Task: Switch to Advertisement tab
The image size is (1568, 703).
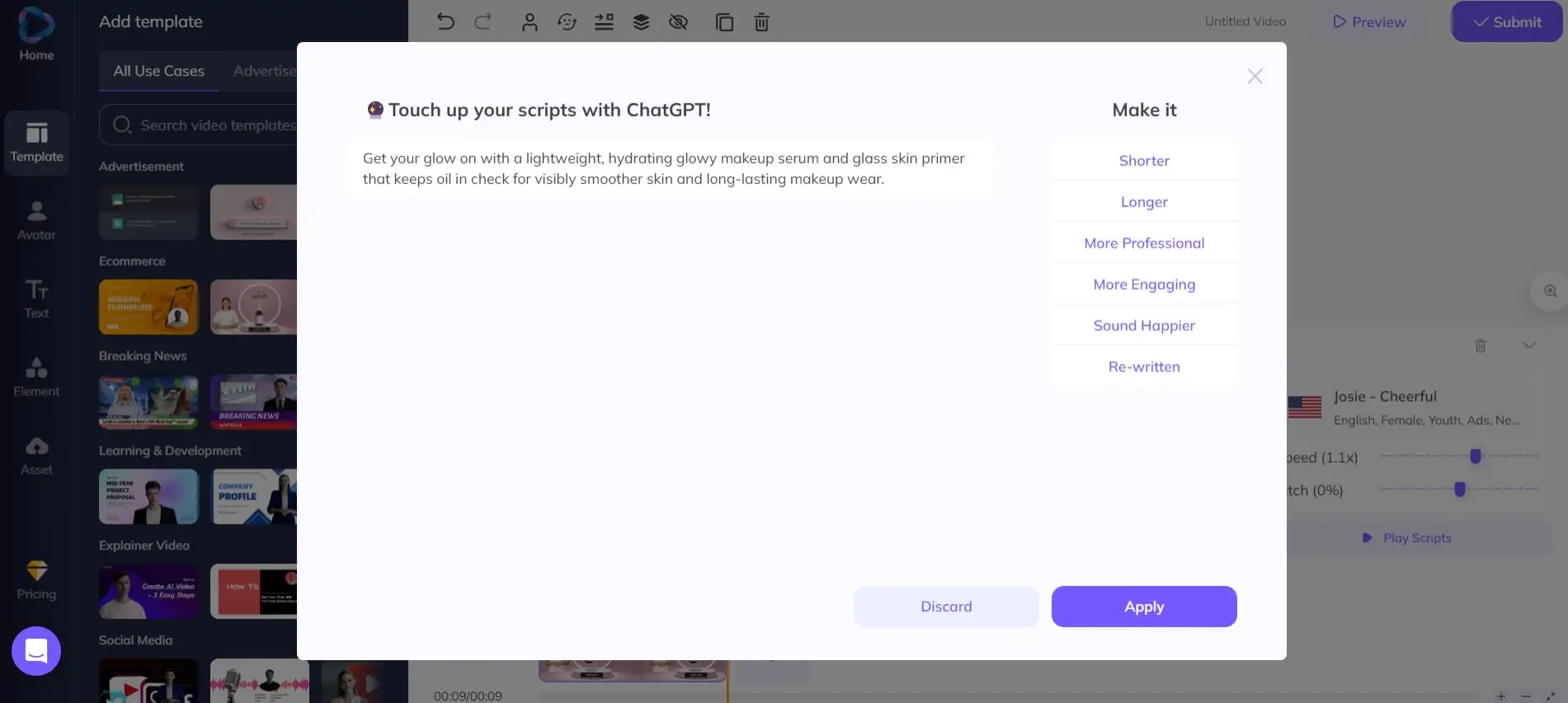Action: point(264,71)
